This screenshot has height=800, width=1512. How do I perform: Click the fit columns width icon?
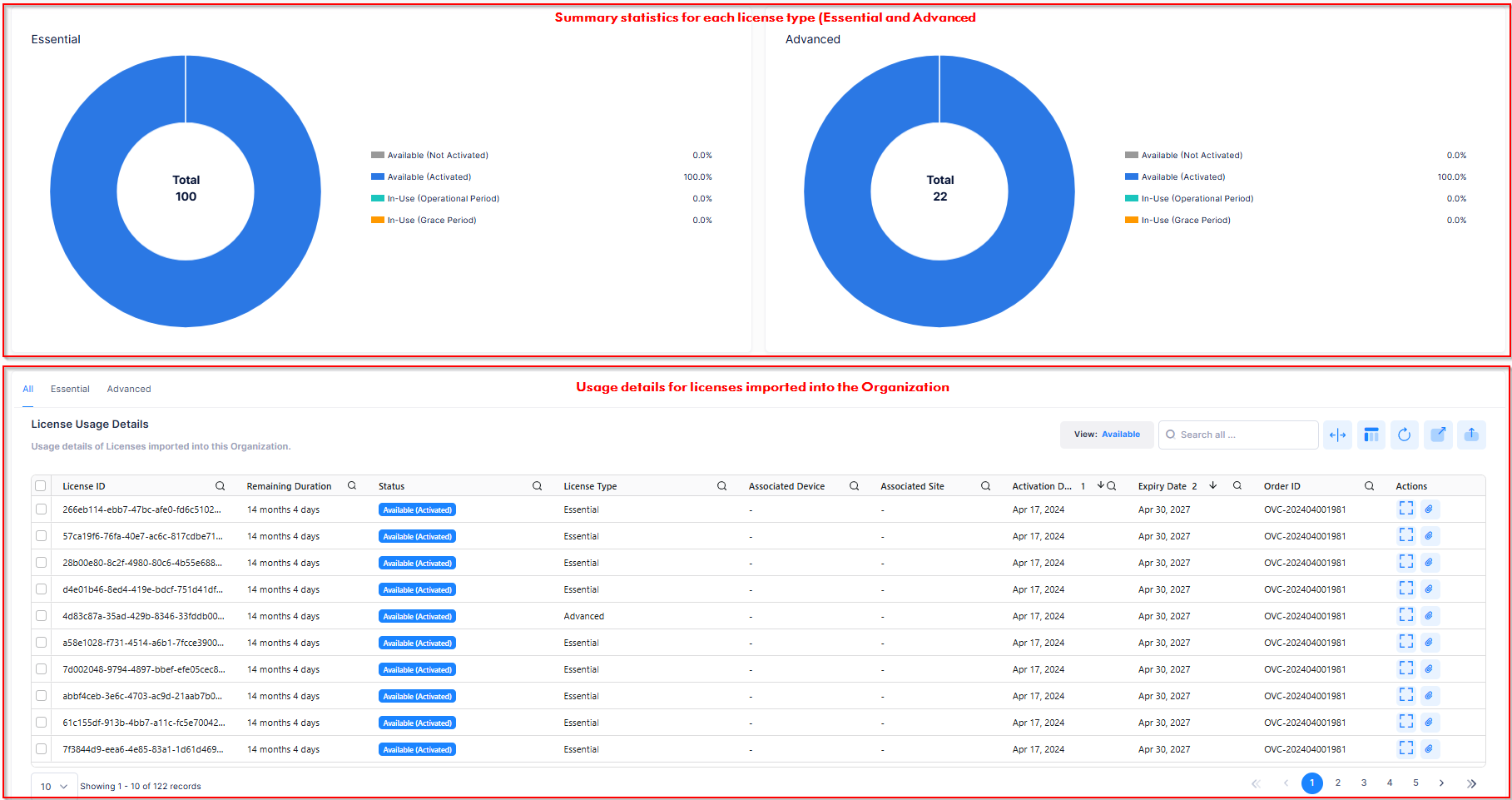(x=1337, y=435)
